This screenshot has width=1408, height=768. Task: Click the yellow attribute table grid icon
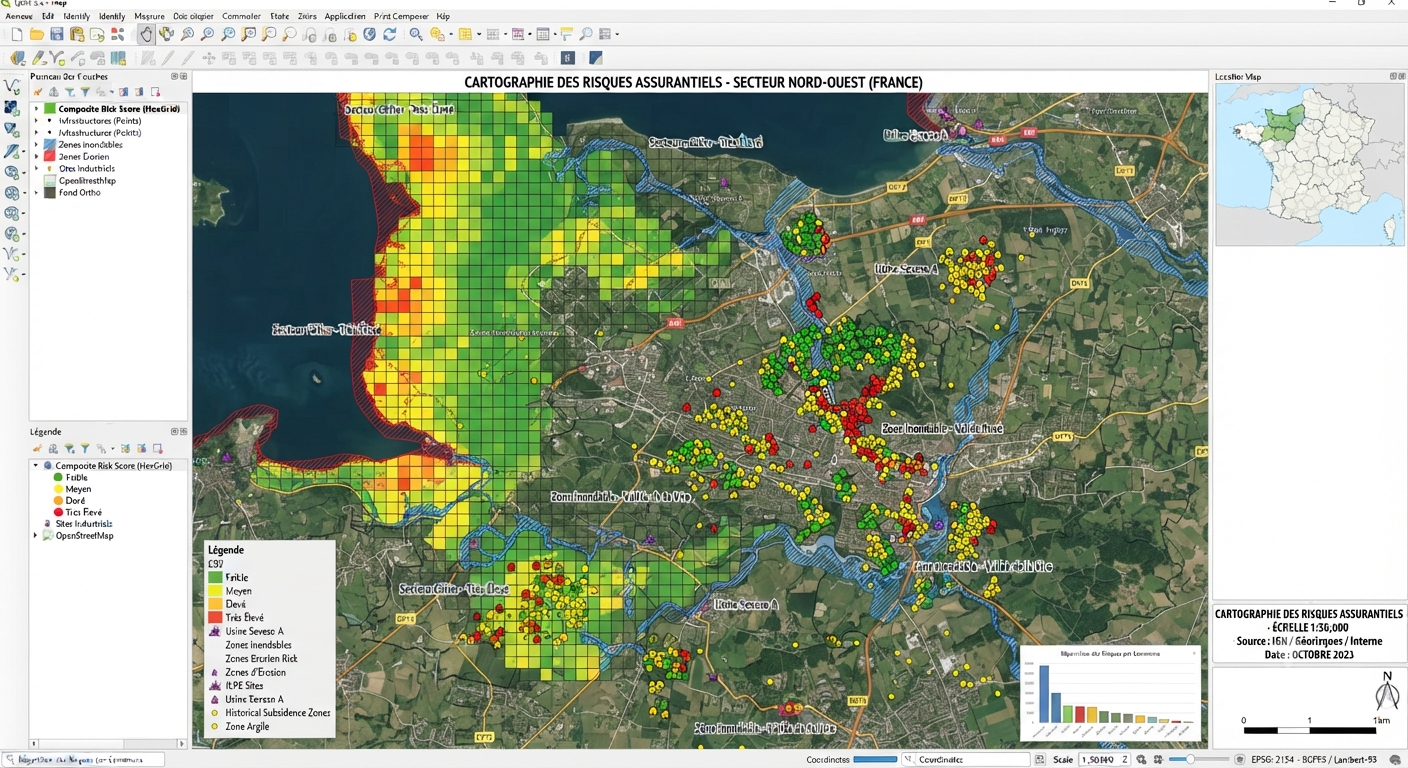pos(465,34)
